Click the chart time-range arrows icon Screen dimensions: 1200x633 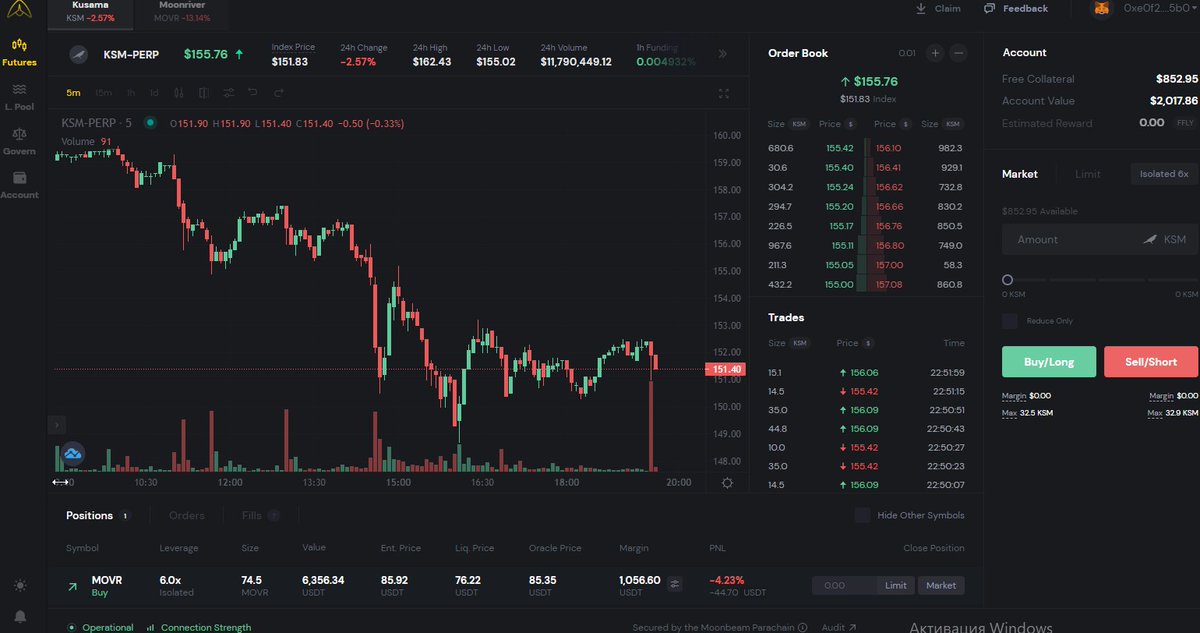(x=60, y=482)
